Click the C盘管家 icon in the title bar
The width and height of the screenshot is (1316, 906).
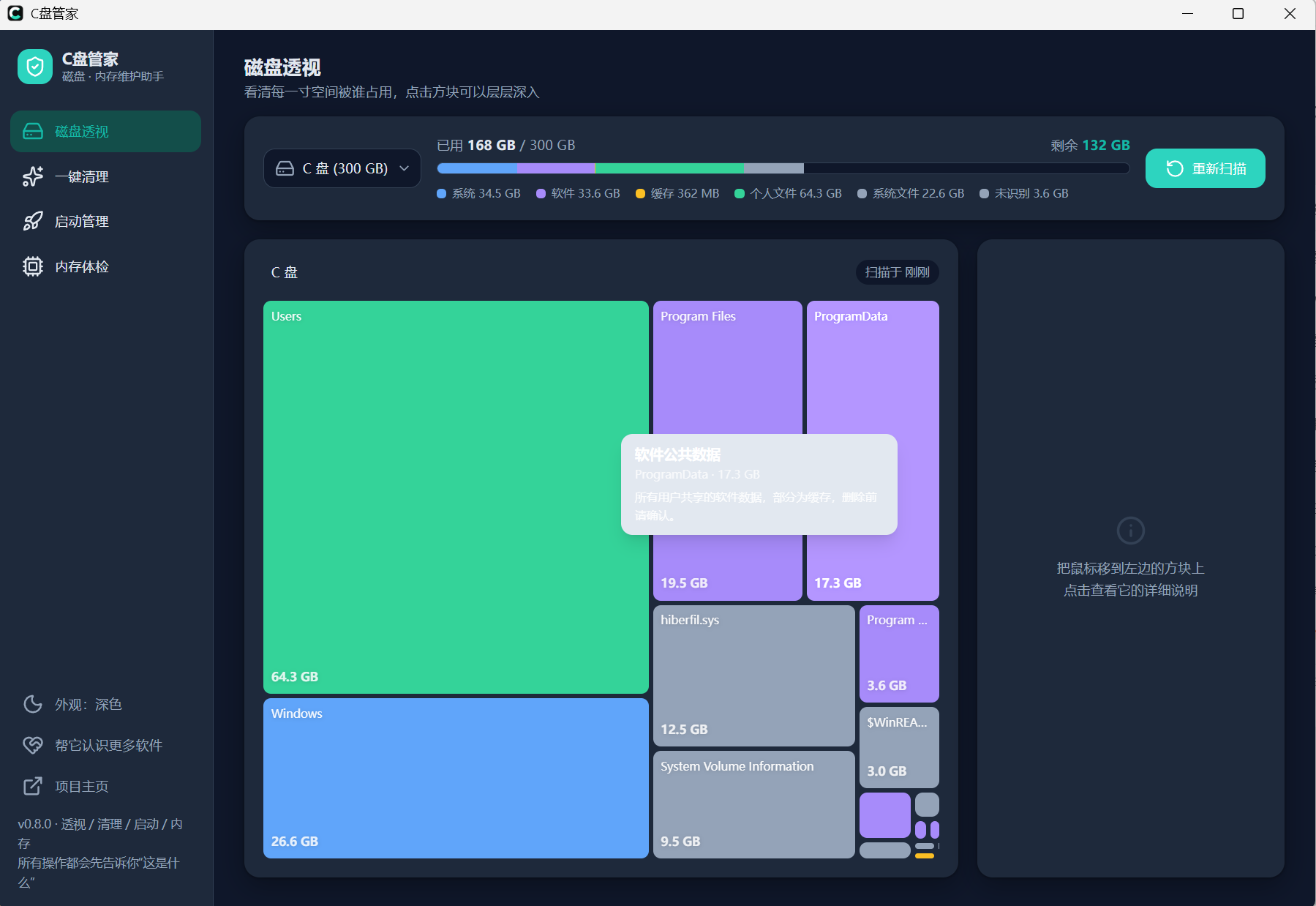point(15,13)
